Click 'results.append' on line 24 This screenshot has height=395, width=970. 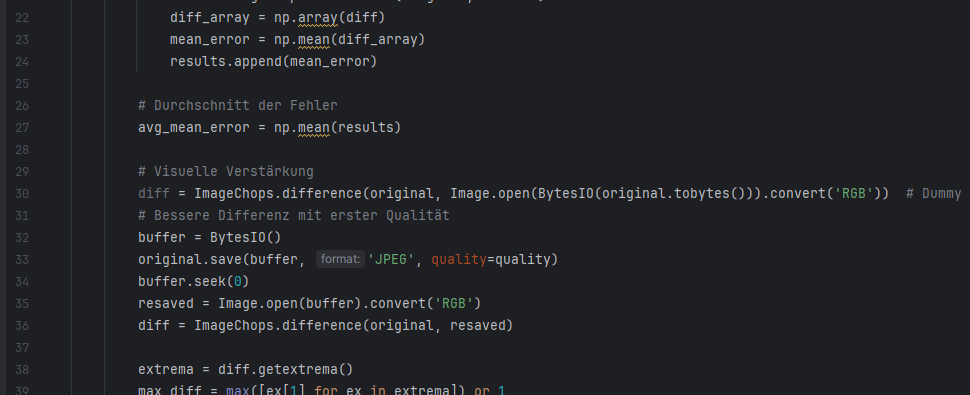click(x=226, y=61)
